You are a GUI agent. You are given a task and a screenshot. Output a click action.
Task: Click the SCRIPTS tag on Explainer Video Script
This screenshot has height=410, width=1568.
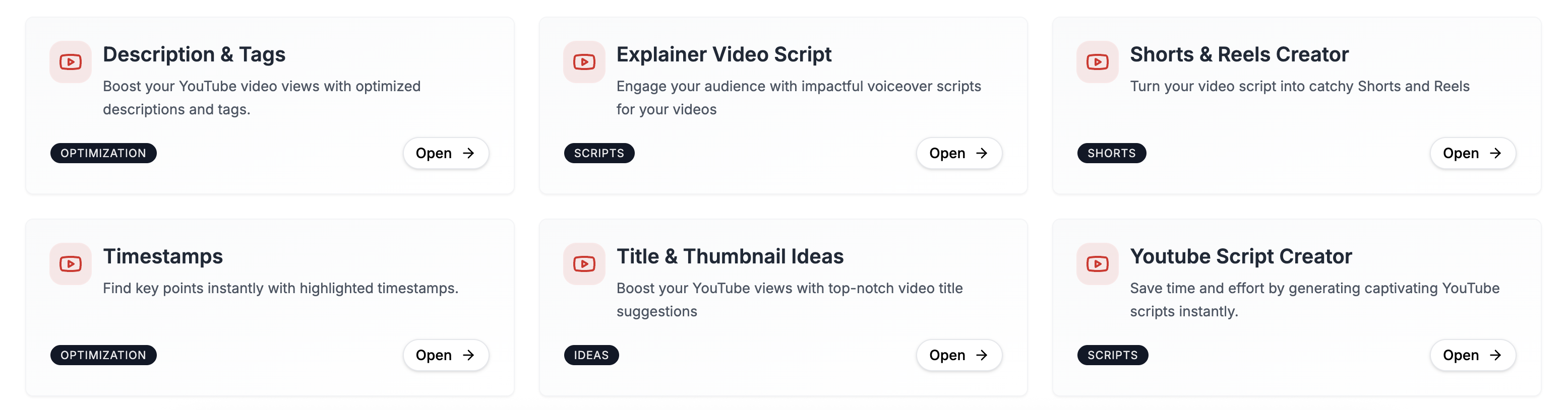click(599, 153)
